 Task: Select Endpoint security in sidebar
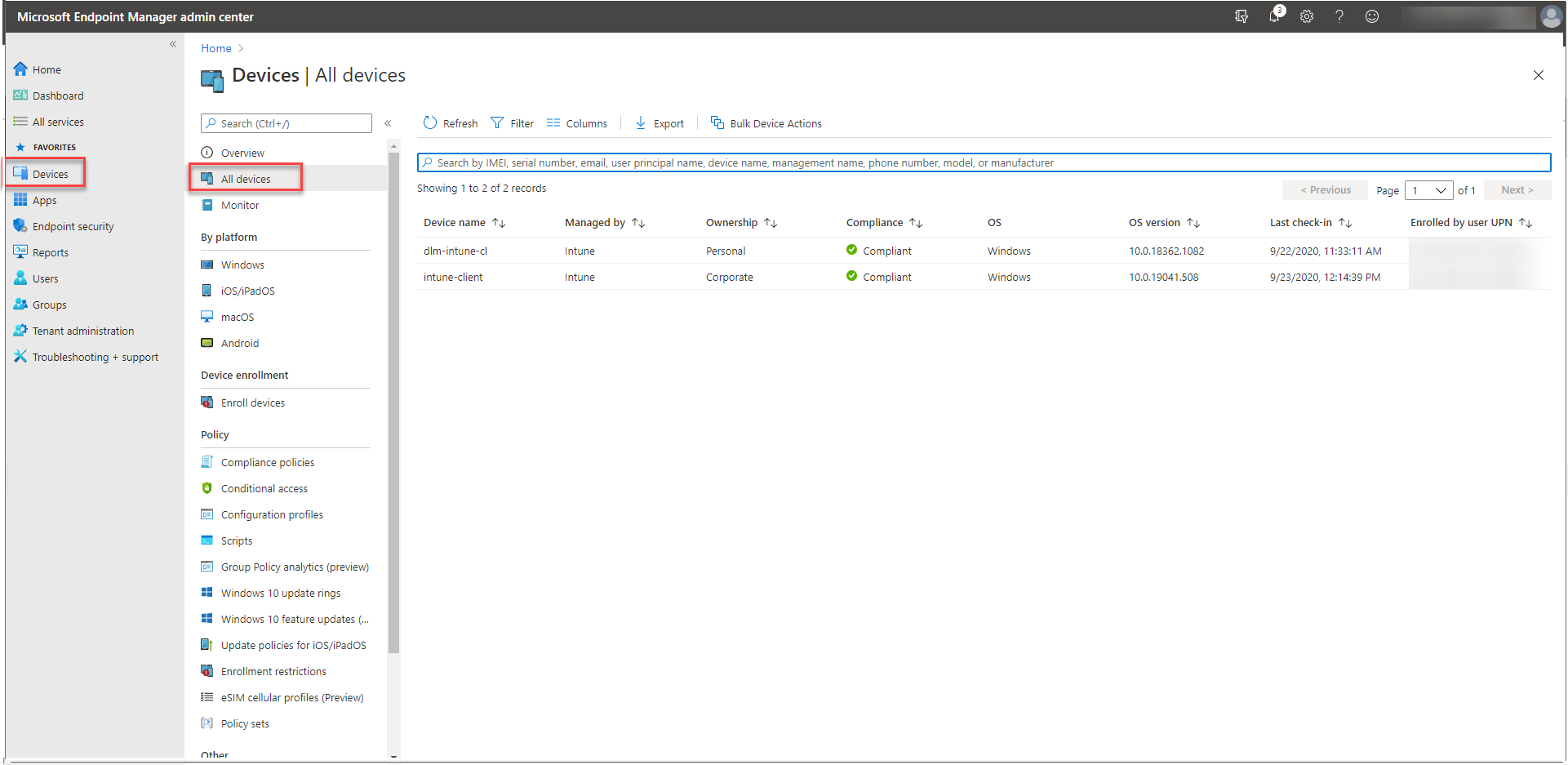[73, 226]
